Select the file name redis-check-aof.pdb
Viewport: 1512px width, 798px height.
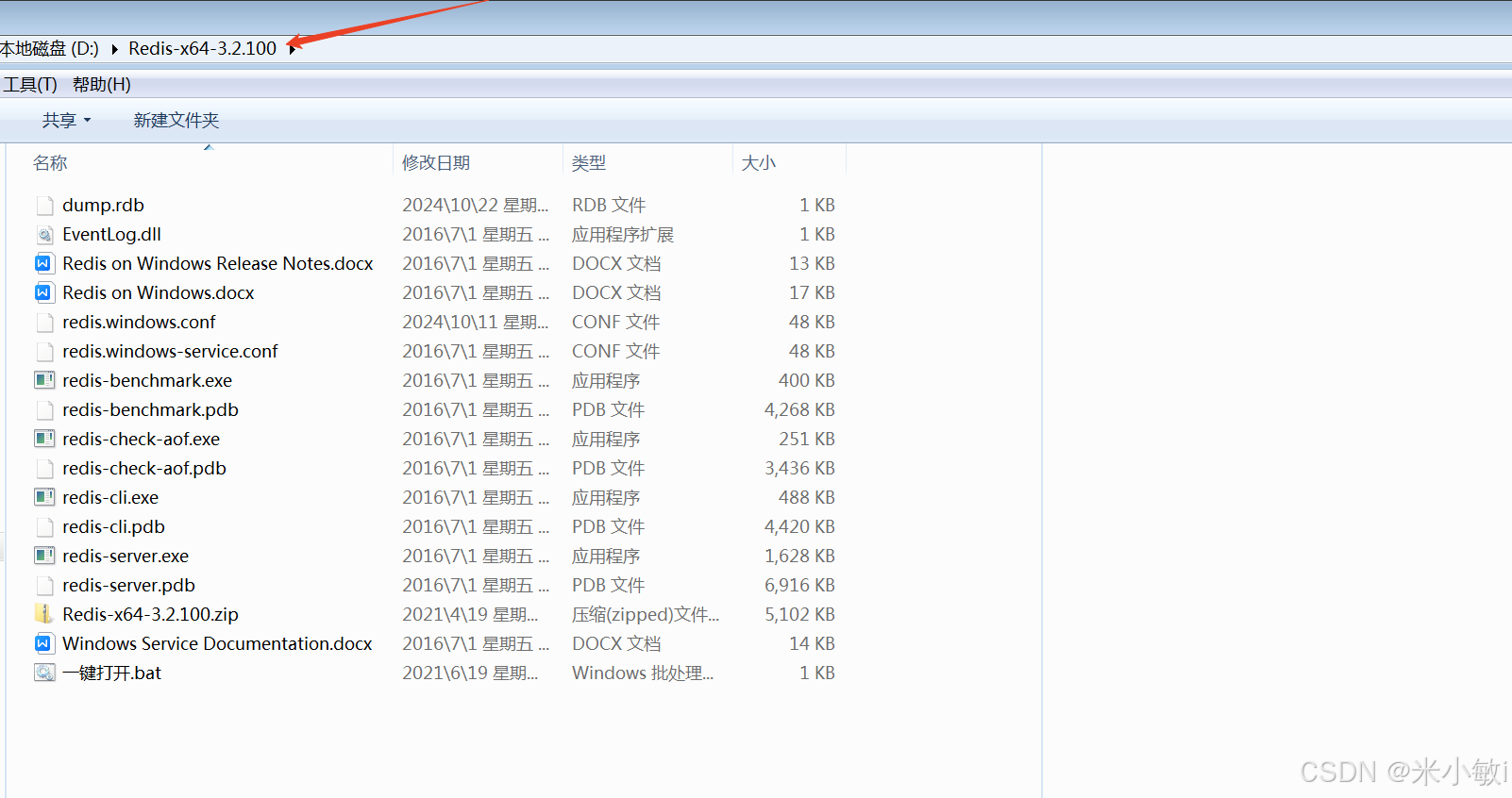144,469
